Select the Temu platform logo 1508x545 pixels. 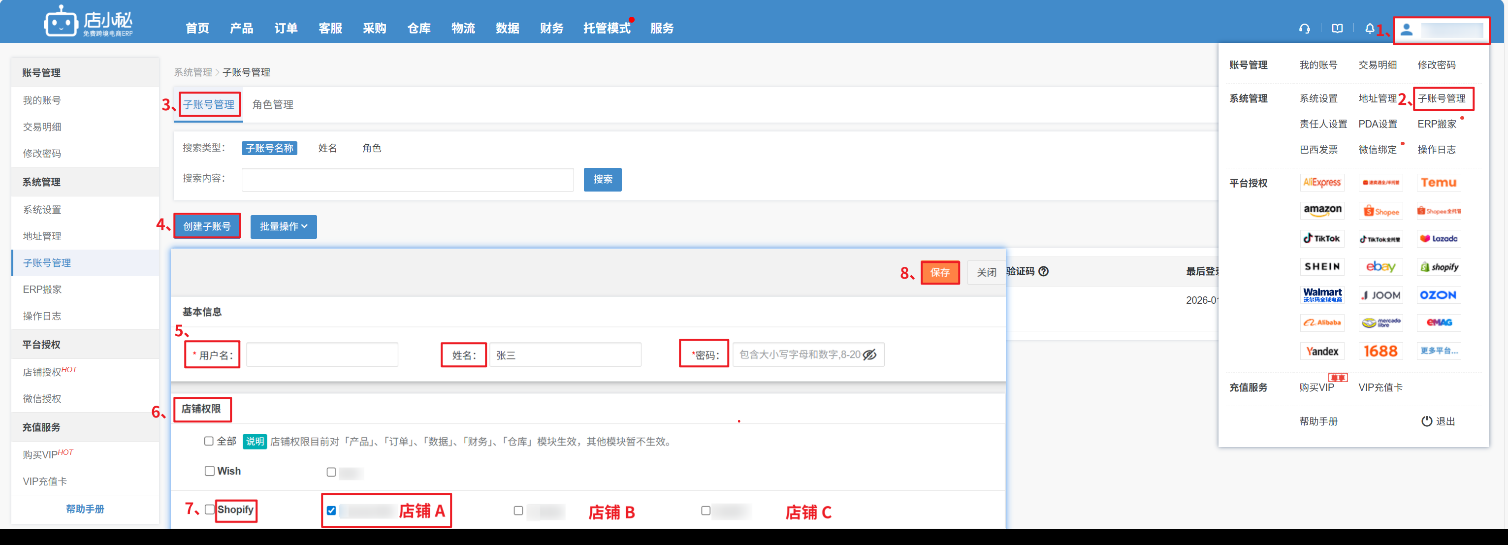[x=1438, y=183]
